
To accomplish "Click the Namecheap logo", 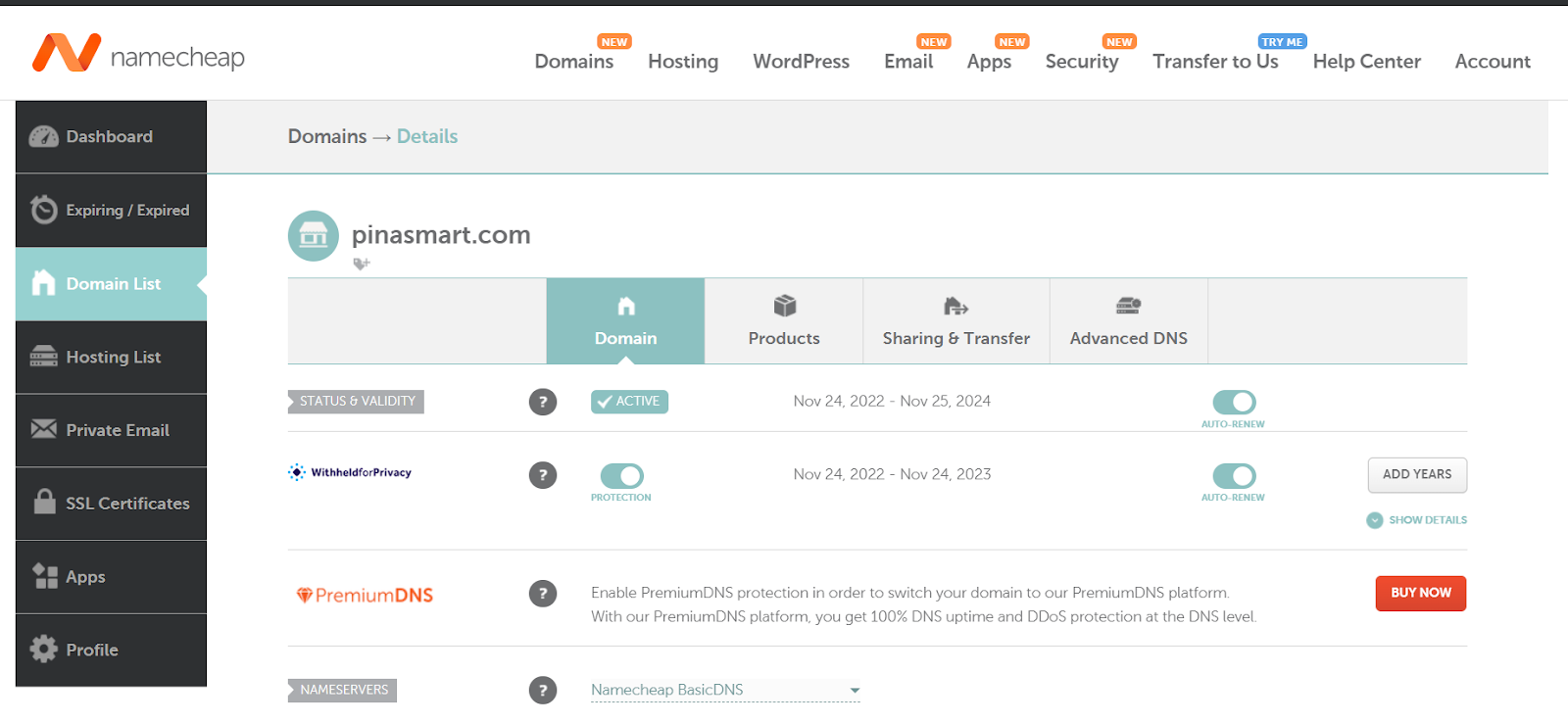I will (138, 54).
